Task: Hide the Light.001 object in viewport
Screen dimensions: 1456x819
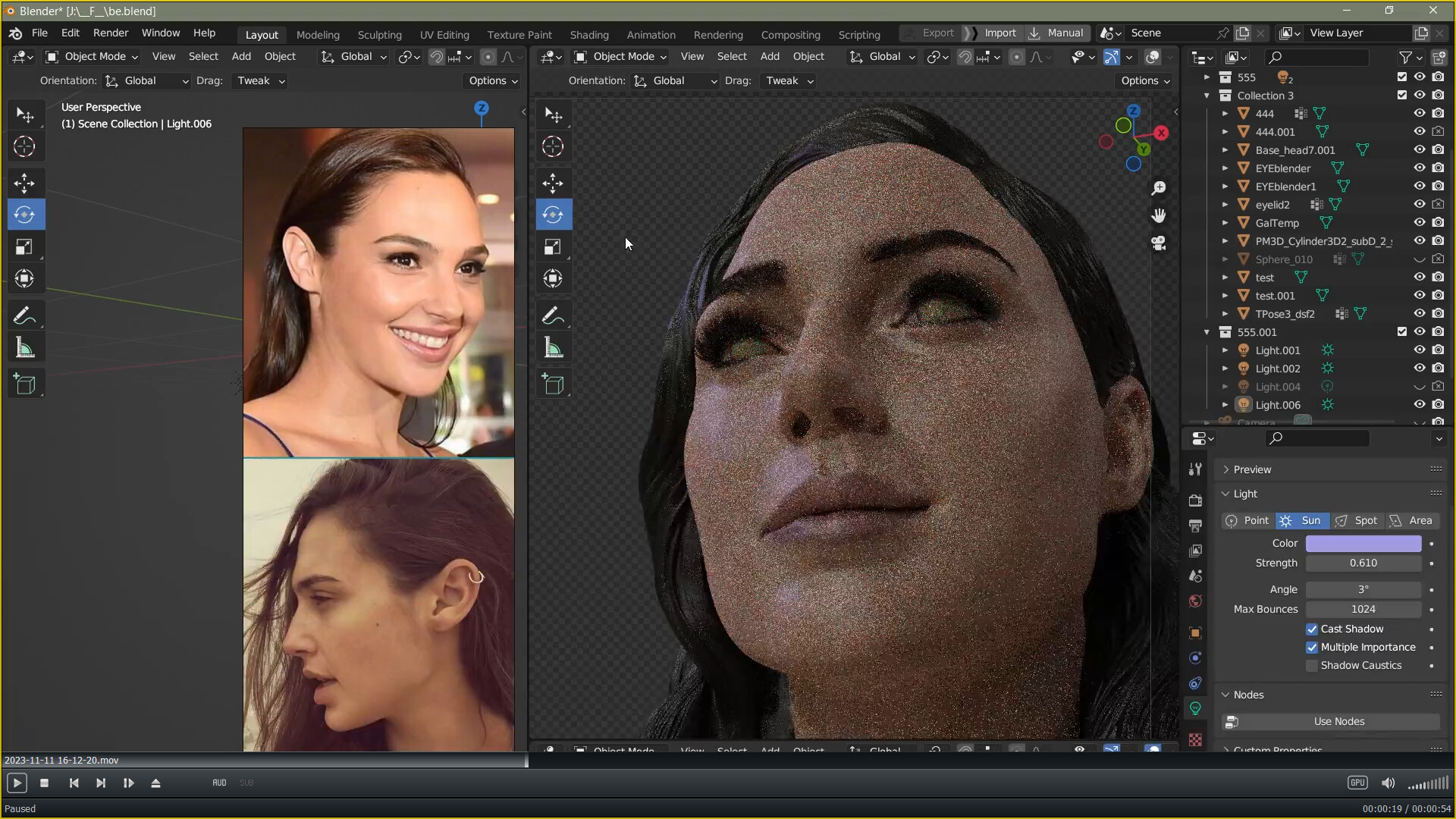Action: pyautogui.click(x=1420, y=350)
